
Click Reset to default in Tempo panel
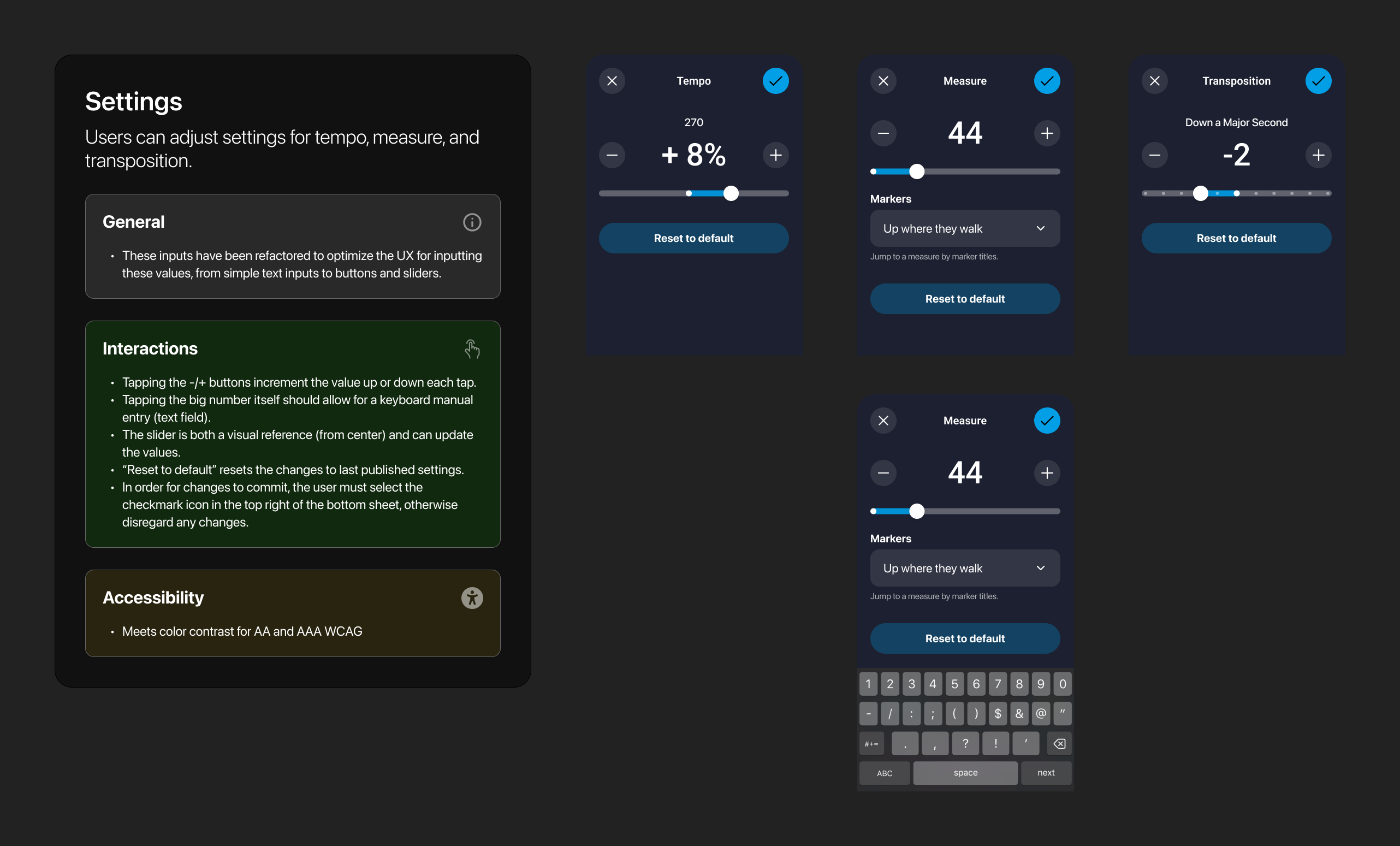[x=693, y=238]
